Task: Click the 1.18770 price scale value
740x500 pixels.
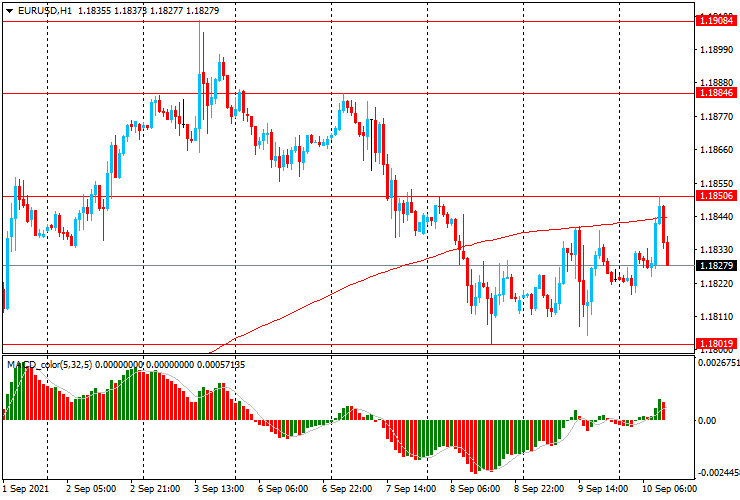Action: coord(717,117)
